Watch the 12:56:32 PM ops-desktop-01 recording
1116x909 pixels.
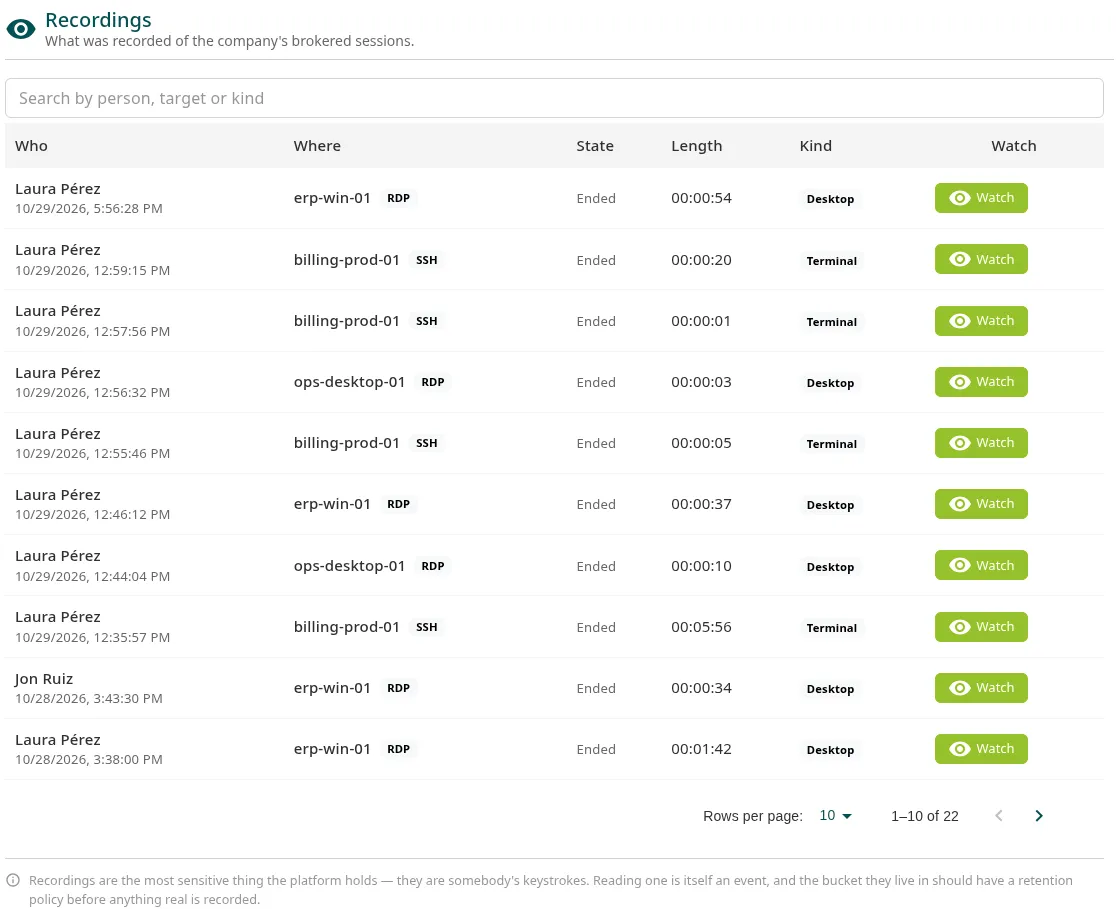pos(981,382)
